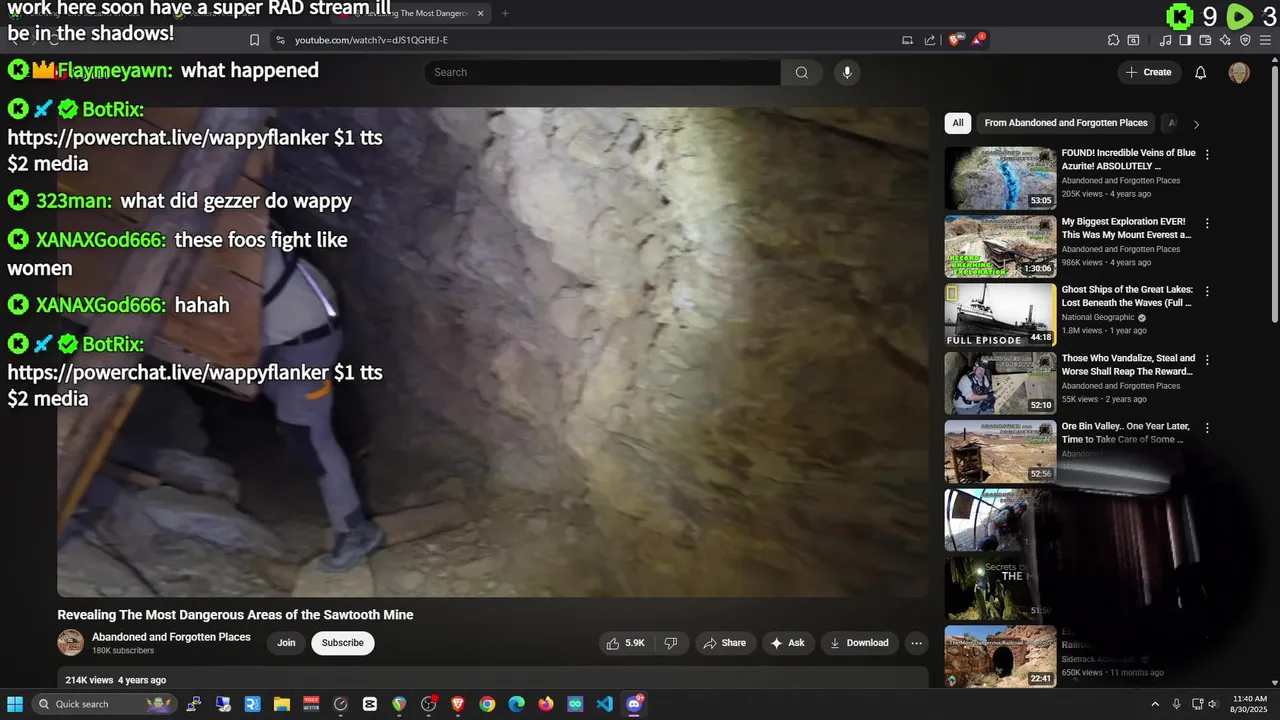This screenshot has height=720, width=1280.
Task: Open the Extensions puzzle icon
Action: (x=1113, y=40)
